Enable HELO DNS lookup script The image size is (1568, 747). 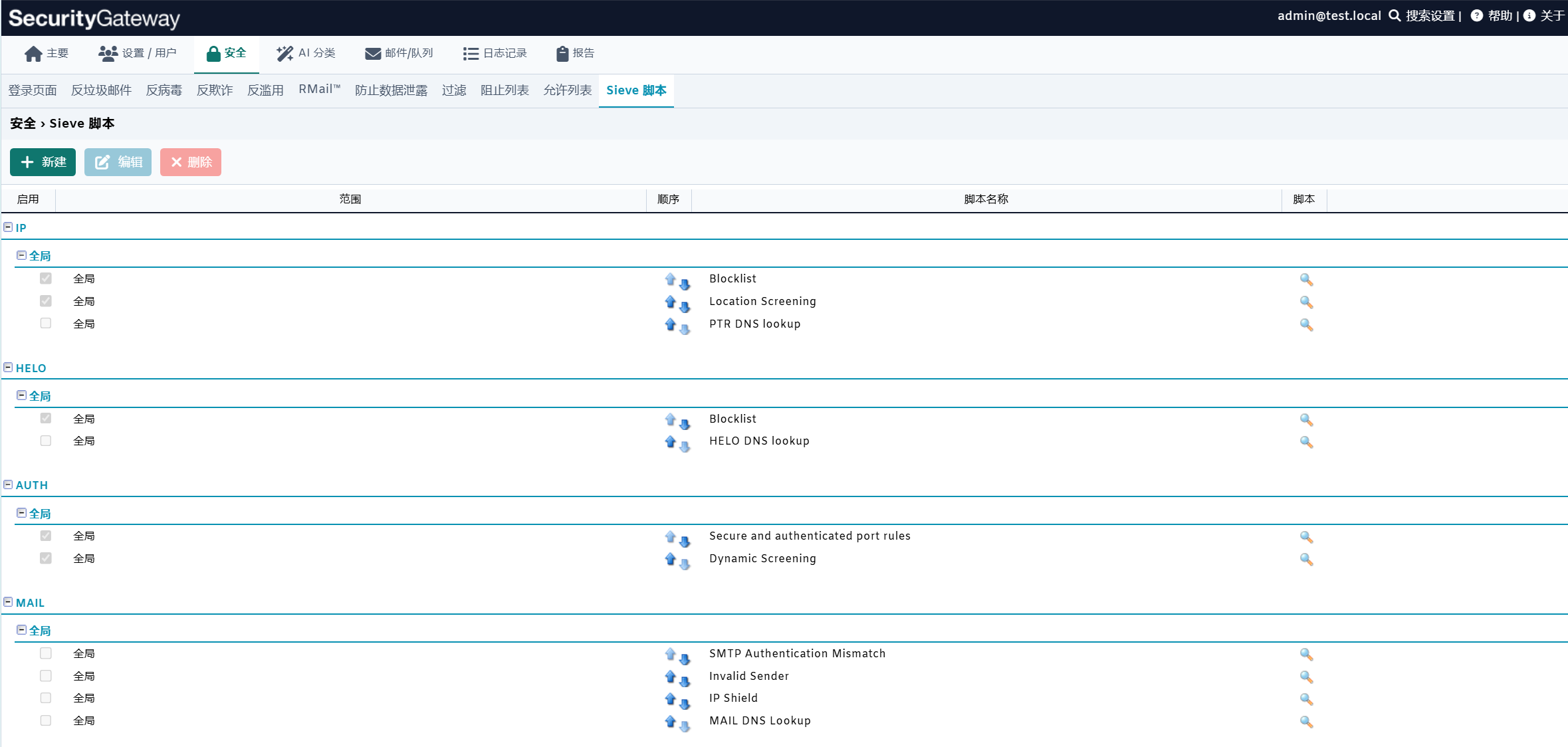pos(45,441)
